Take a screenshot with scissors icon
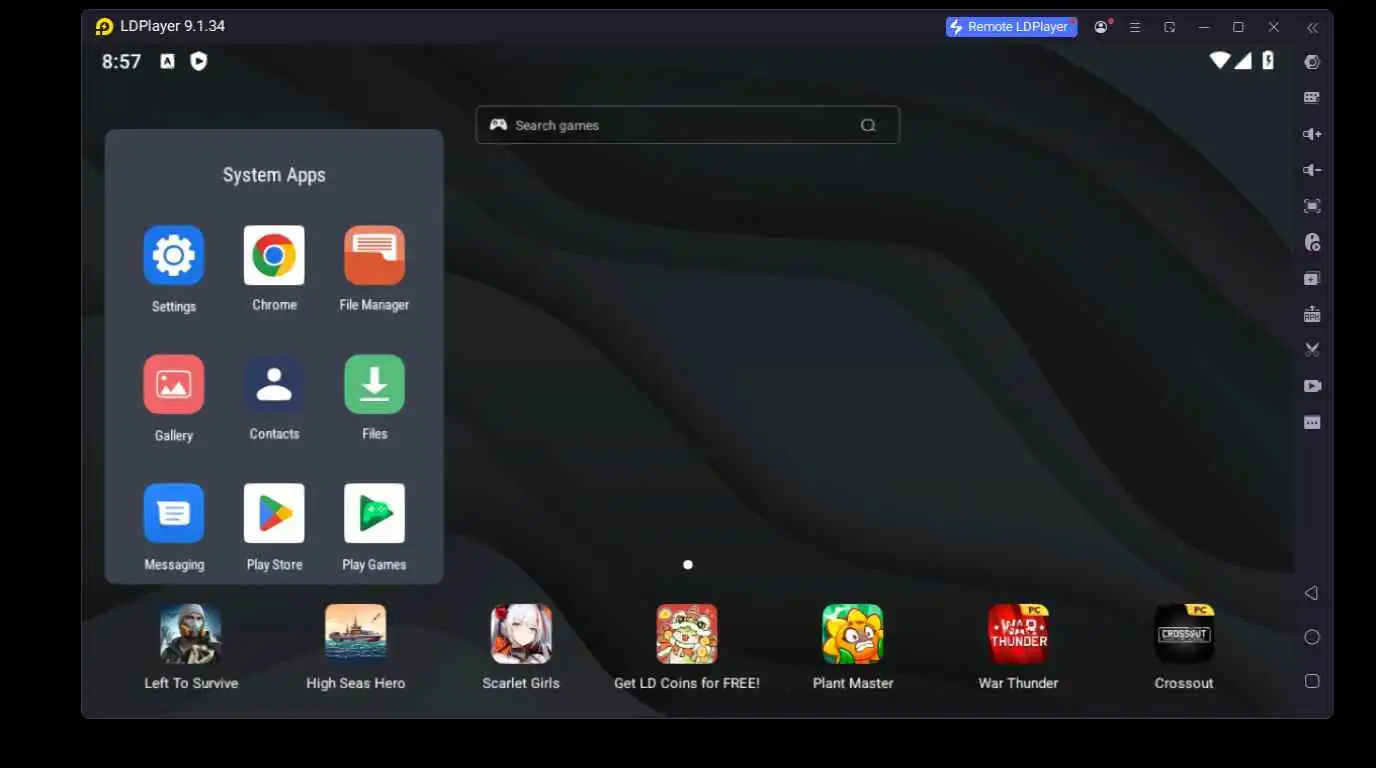1376x768 pixels. [1312, 350]
